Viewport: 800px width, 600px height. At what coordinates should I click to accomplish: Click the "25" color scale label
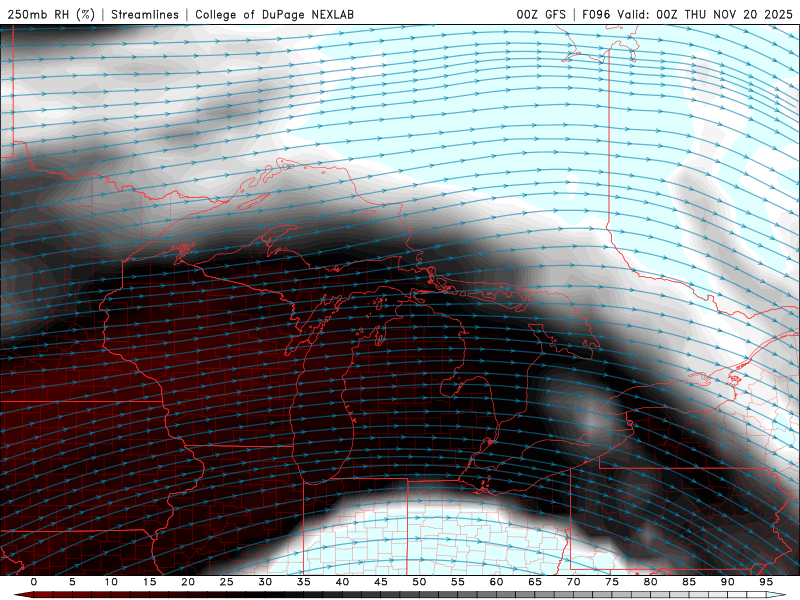point(227,582)
